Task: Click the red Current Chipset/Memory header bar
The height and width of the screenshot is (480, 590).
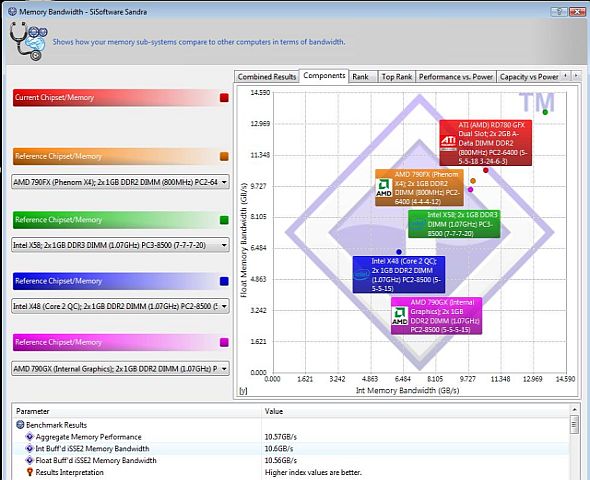Action: click(x=120, y=98)
